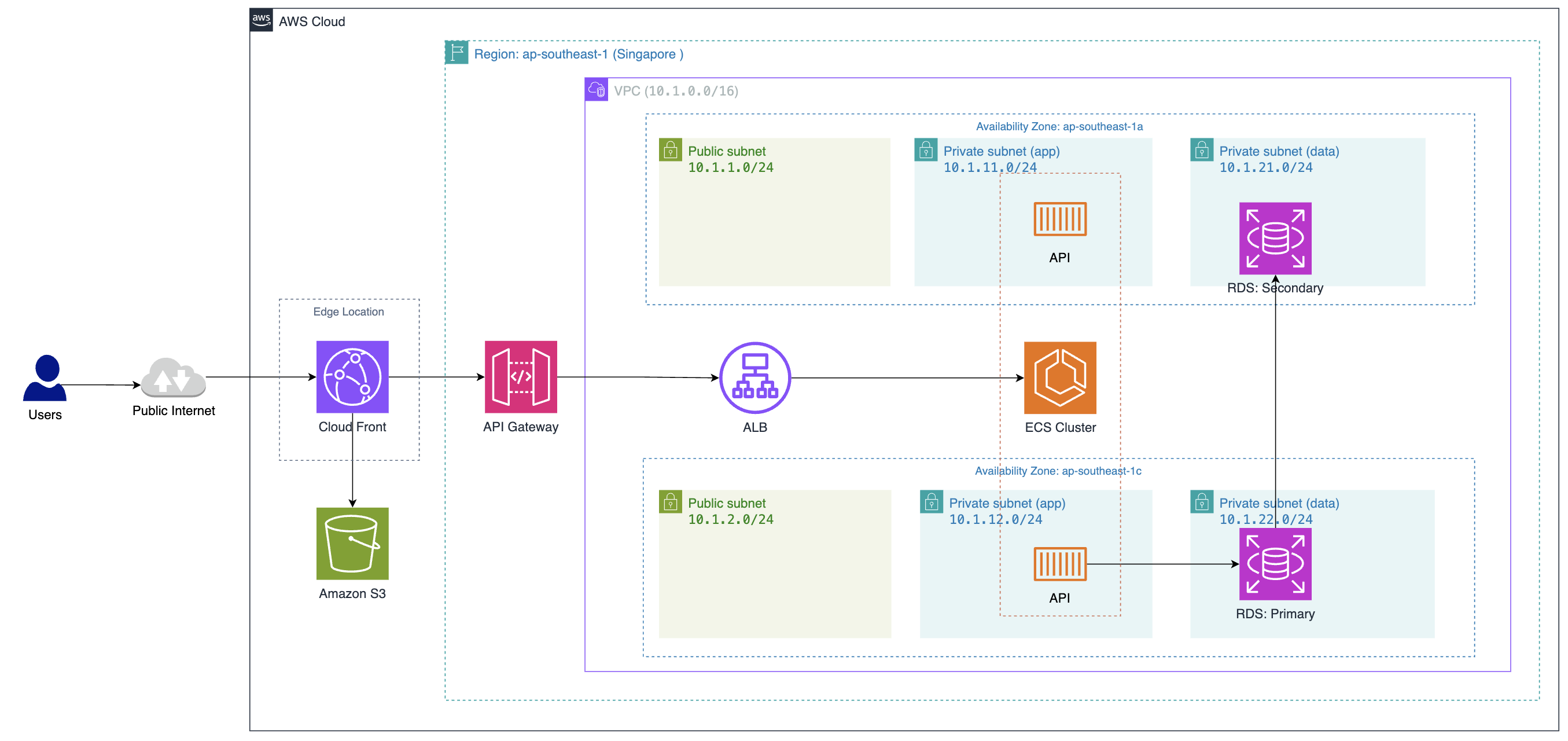The image size is (1568, 741).
Task: Click the ALB load balancer icon
Action: 755,377
